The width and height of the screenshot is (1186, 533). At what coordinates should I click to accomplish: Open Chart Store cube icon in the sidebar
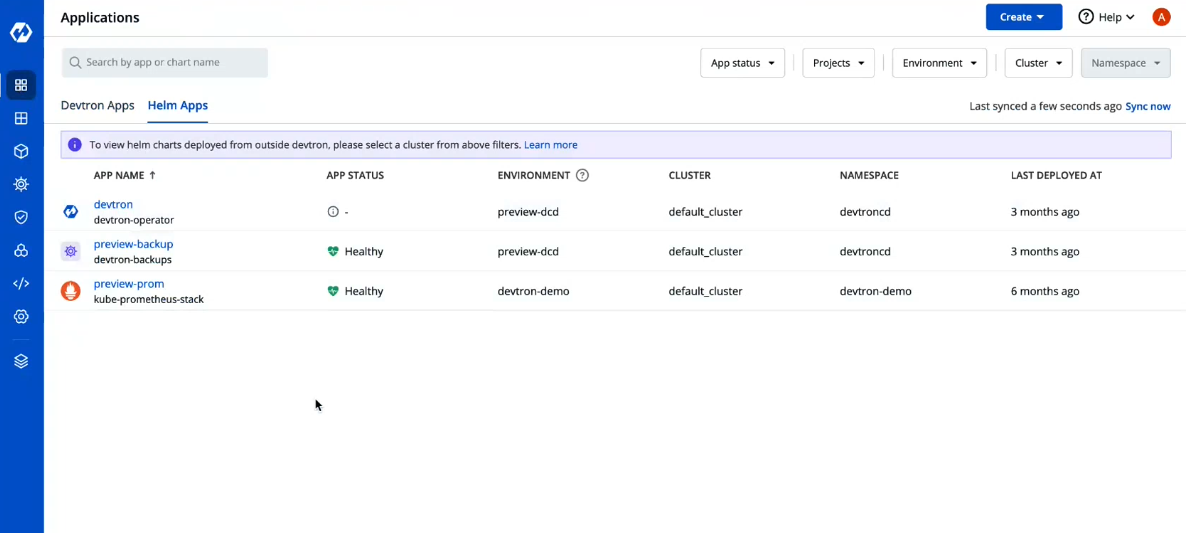(21, 151)
